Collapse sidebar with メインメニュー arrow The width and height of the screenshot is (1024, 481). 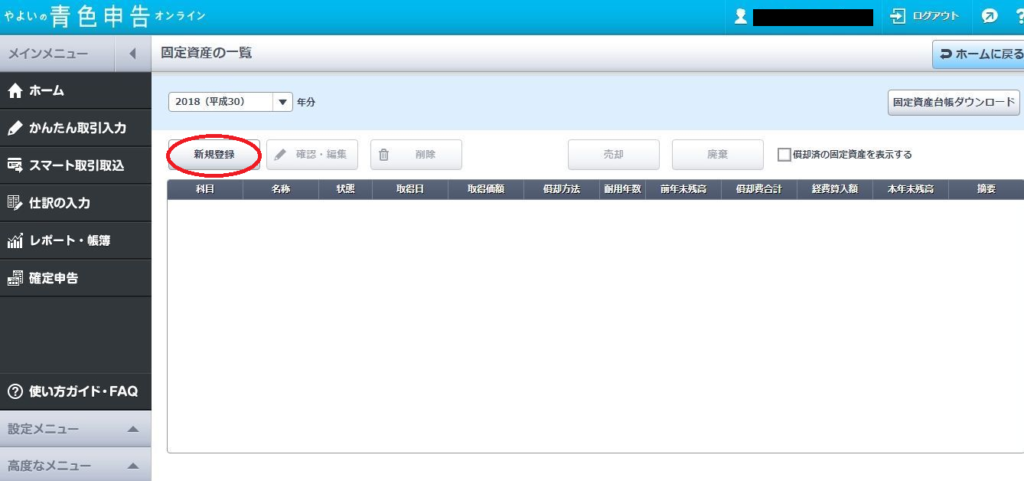click(133, 54)
